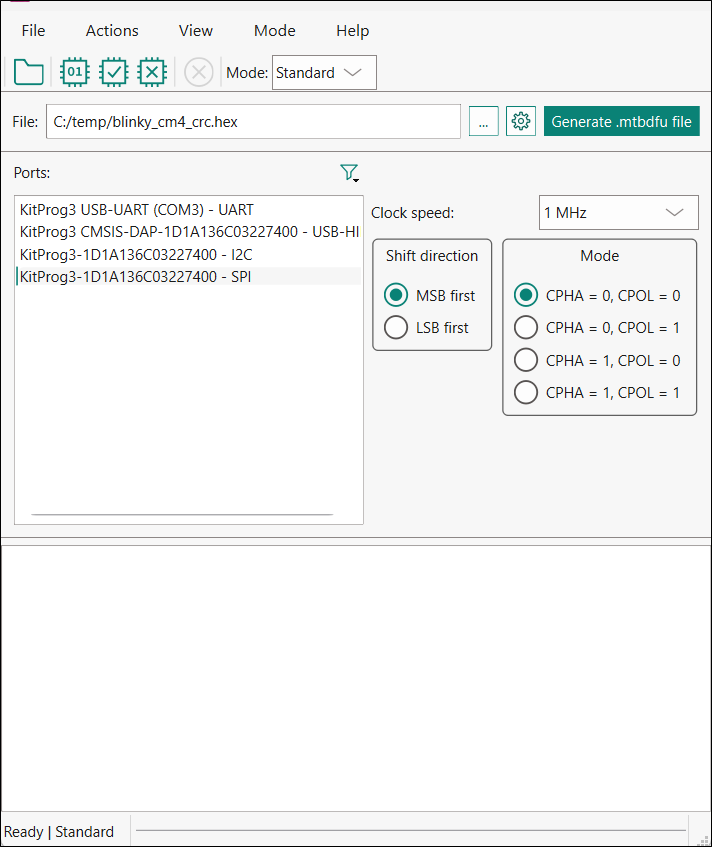The width and height of the screenshot is (712, 847).
Task: Open the File menu
Action: pos(33,31)
